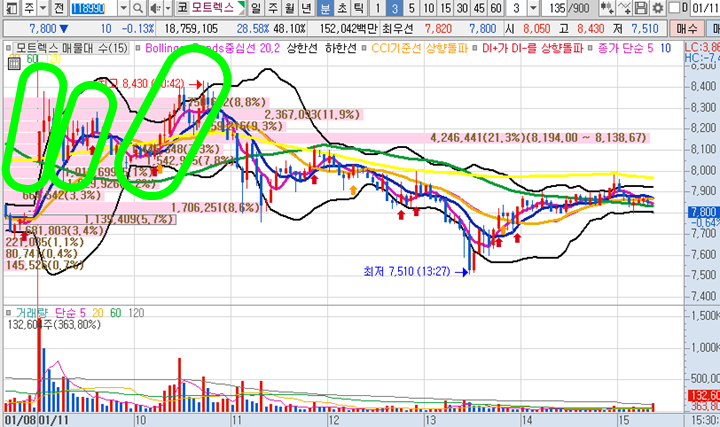This screenshot has width=720, height=427.
Task: Click the 전 button
Action: [x=59, y=8]
